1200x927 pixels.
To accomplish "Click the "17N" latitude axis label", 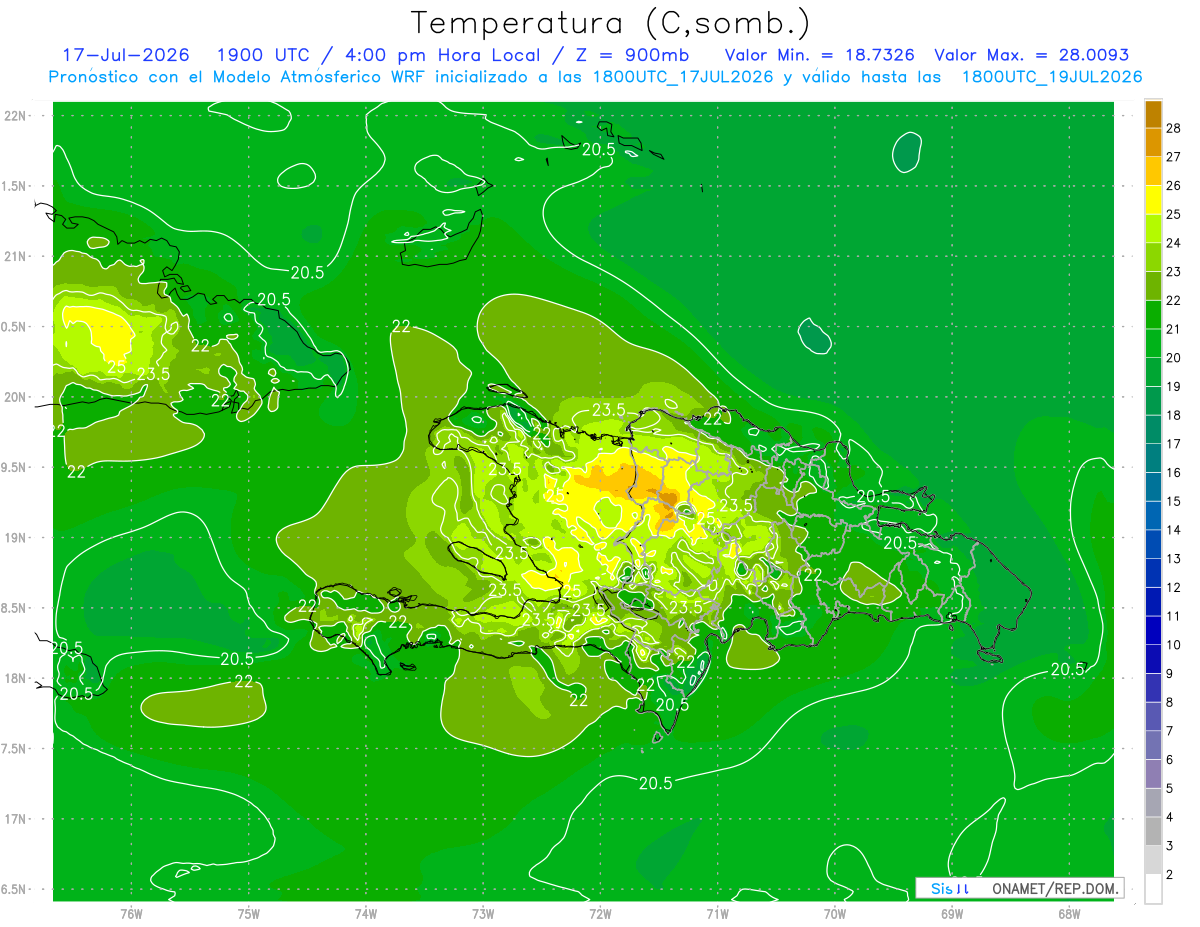I will (16, 819).
